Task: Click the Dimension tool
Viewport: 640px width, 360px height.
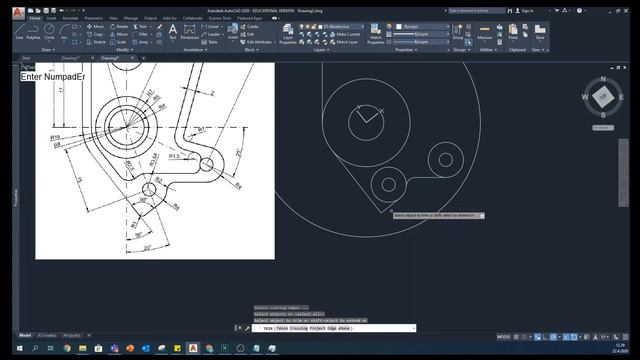Action: point(189,31)
